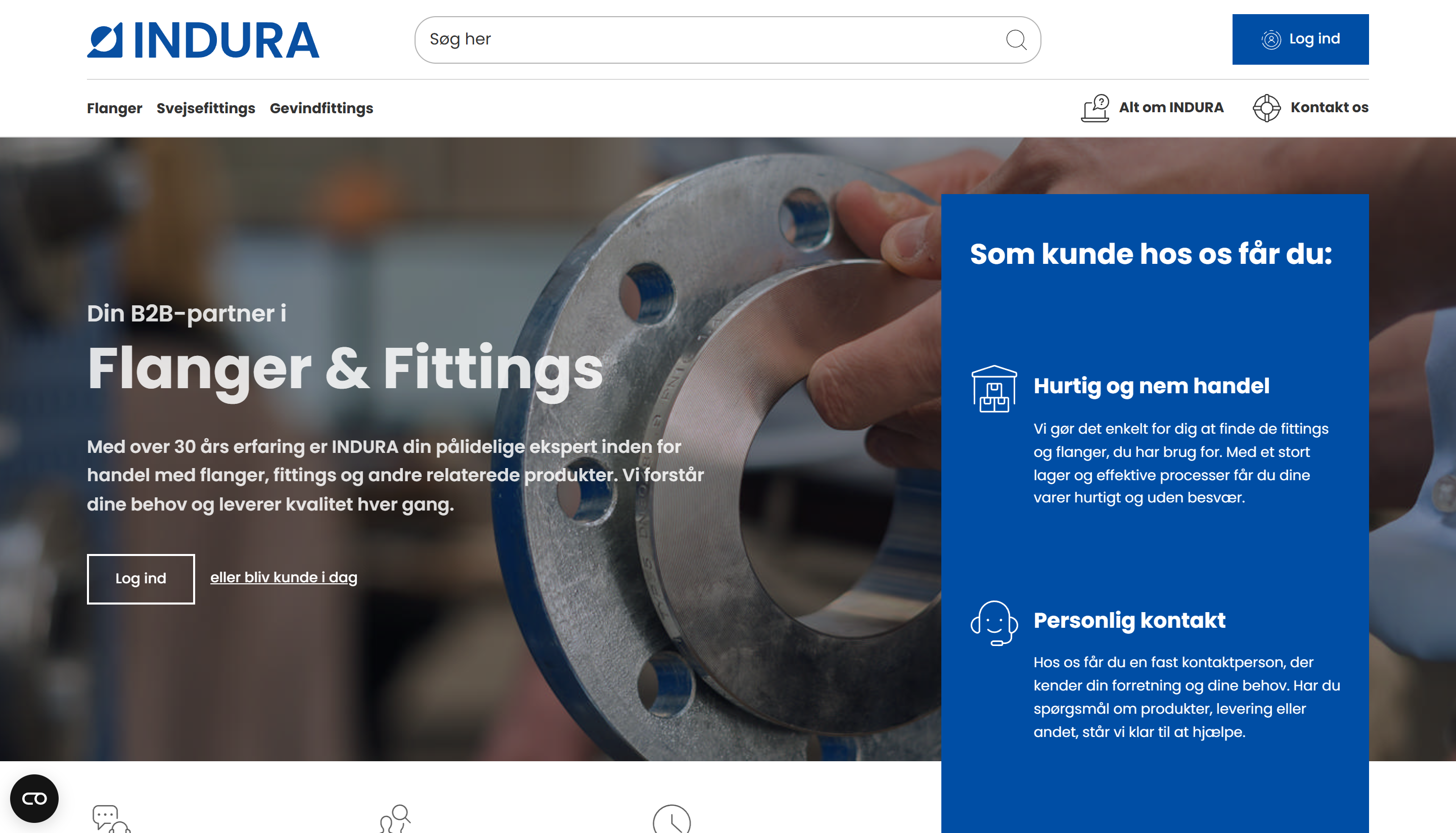The height and width of the screenshot is (833, 1456).
Task: Open the Gevindfittings menu
Action: pos(322,108)
